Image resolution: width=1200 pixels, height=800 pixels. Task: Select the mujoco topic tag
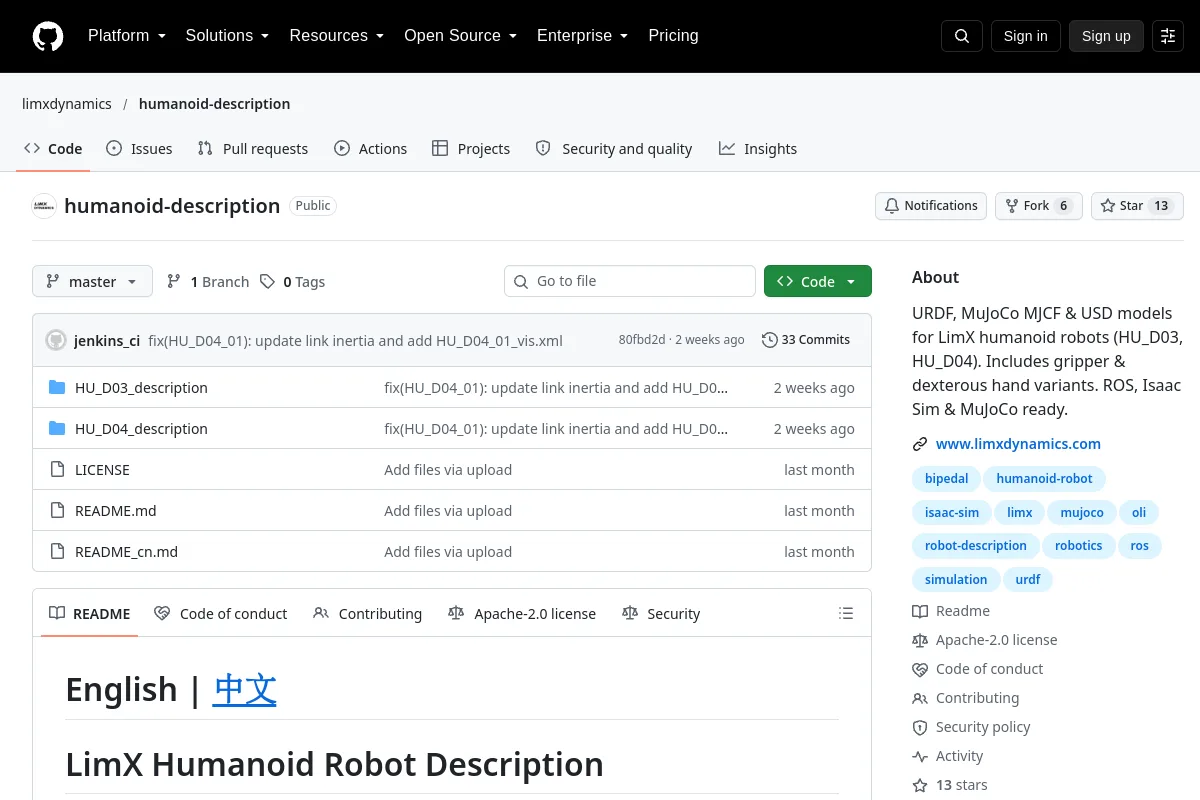[x=1082, y=513]
